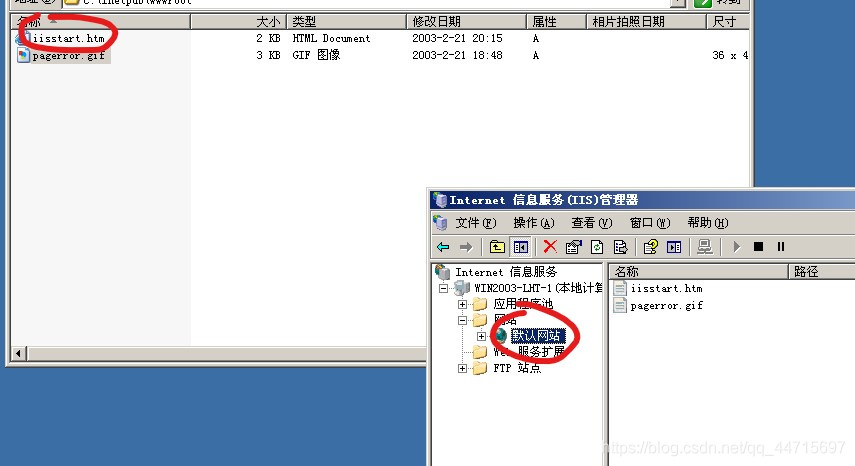855x466 pixels.
Task: Open the 帮助(H) menu
Action: pos(708,223)
